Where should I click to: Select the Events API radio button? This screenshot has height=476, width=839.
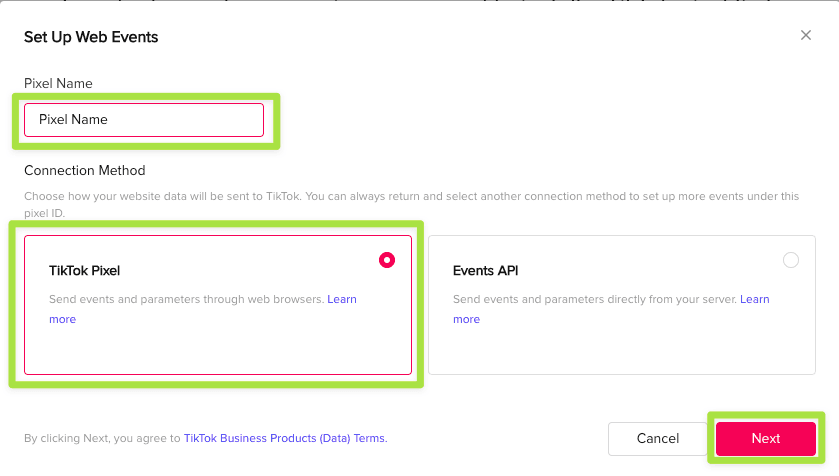[x=791, y=260]
